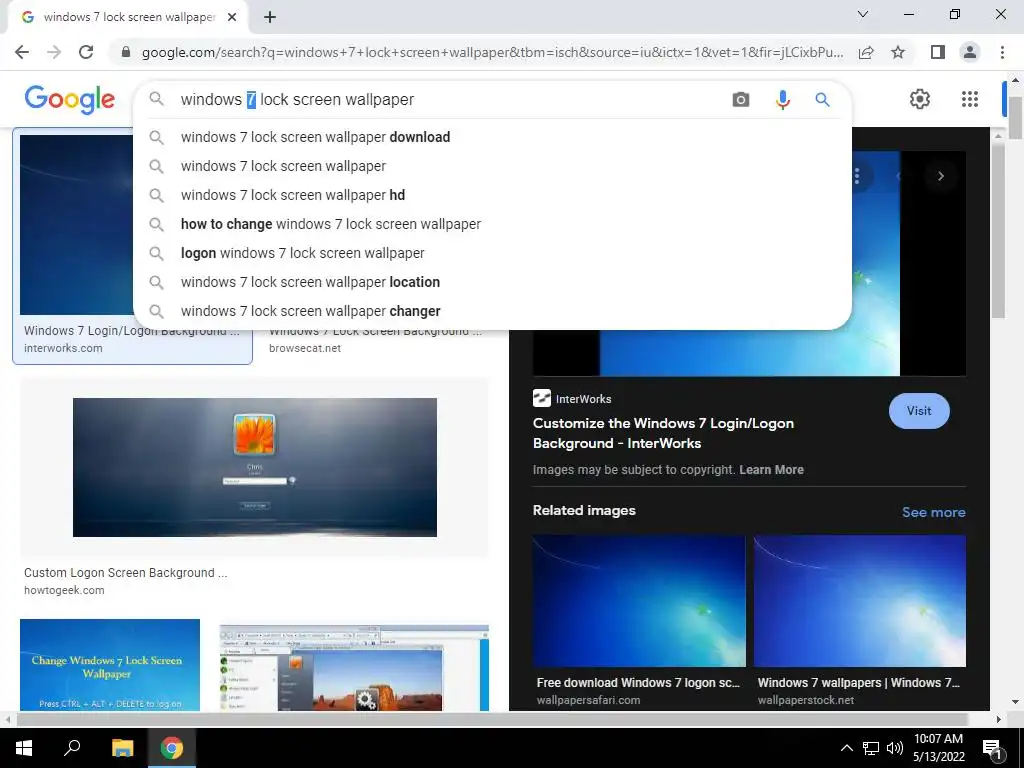Search by image with the camera icon
This screenshot has width=1024, height=768.
(x=741, y=99)
